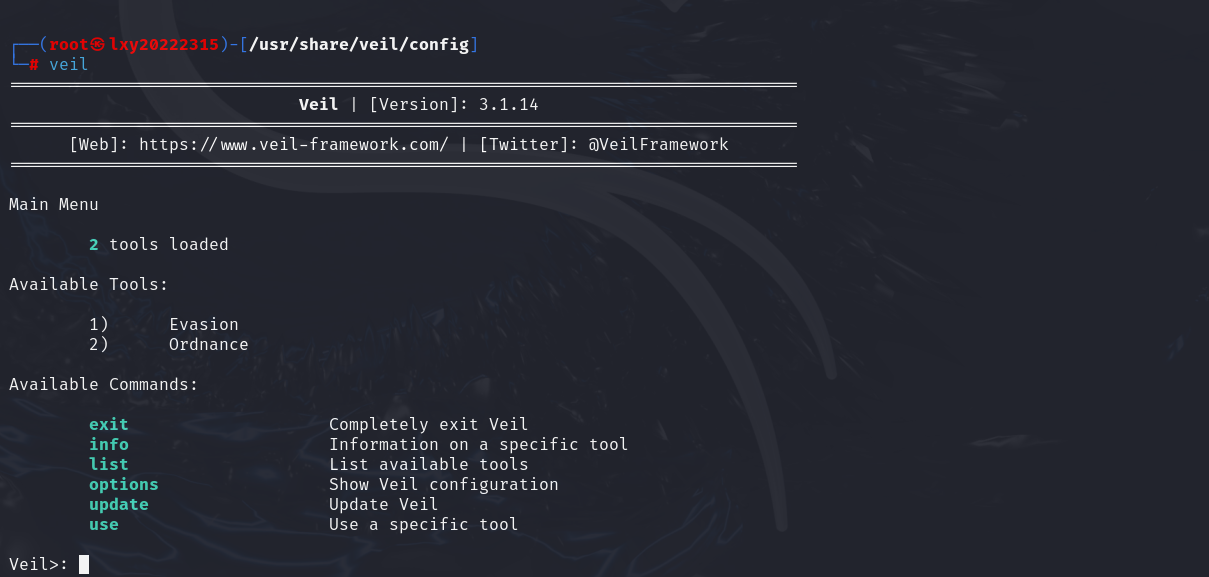Click the skull symbol in root prompt
Viewport: 1209px width, 577px height.
coord(97,45)
